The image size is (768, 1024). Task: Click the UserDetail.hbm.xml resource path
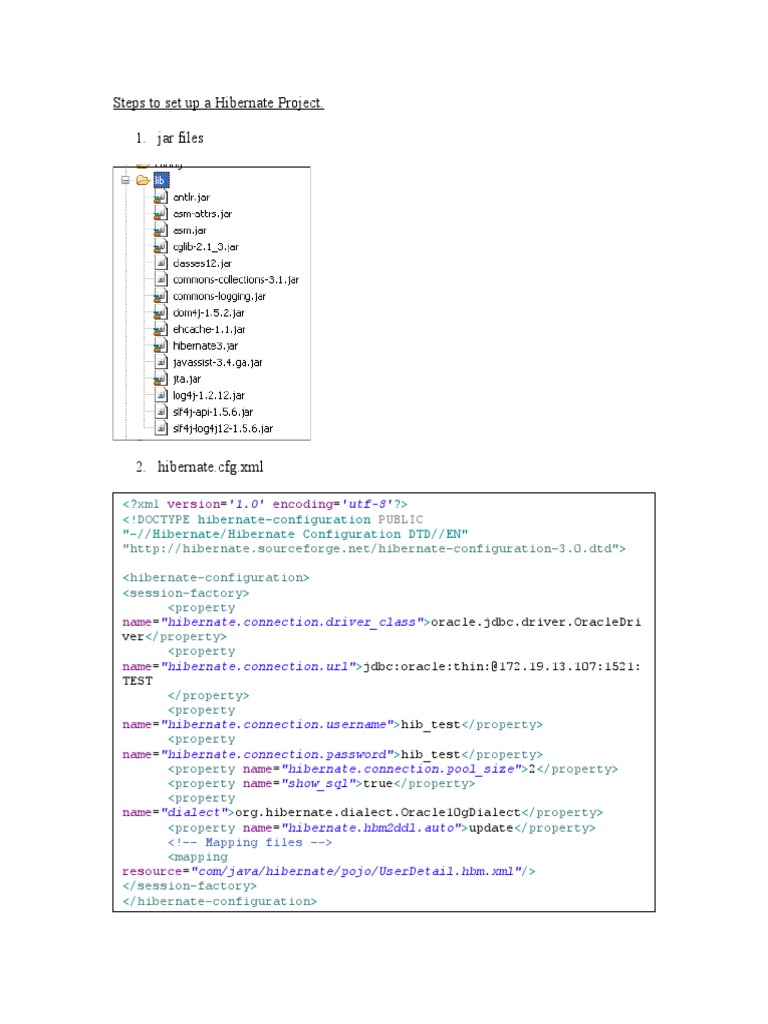point(355,871)
